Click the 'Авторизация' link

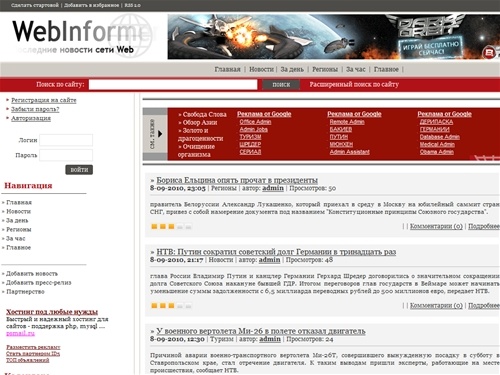(x=31, y=118)
